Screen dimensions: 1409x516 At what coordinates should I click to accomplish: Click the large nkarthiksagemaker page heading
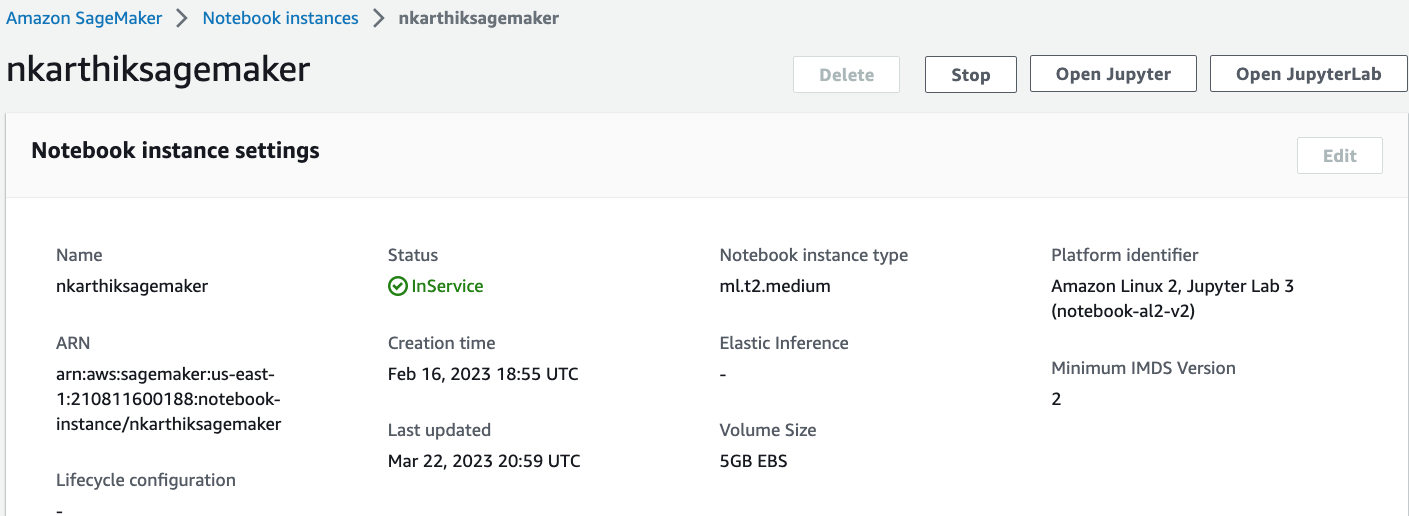tap(158, 70)
